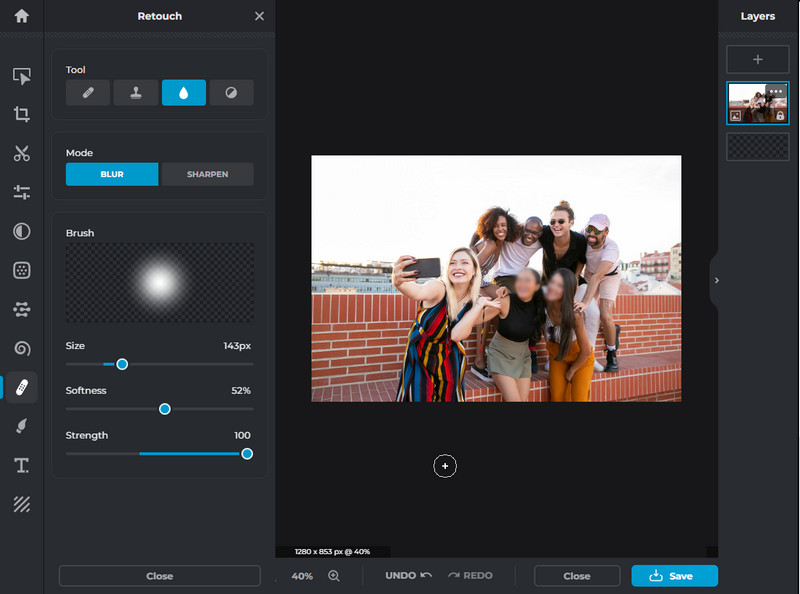This screenshot has width=800, height=594.
Task: Click the zoom in magnifier icon
Action: [334, 576]
